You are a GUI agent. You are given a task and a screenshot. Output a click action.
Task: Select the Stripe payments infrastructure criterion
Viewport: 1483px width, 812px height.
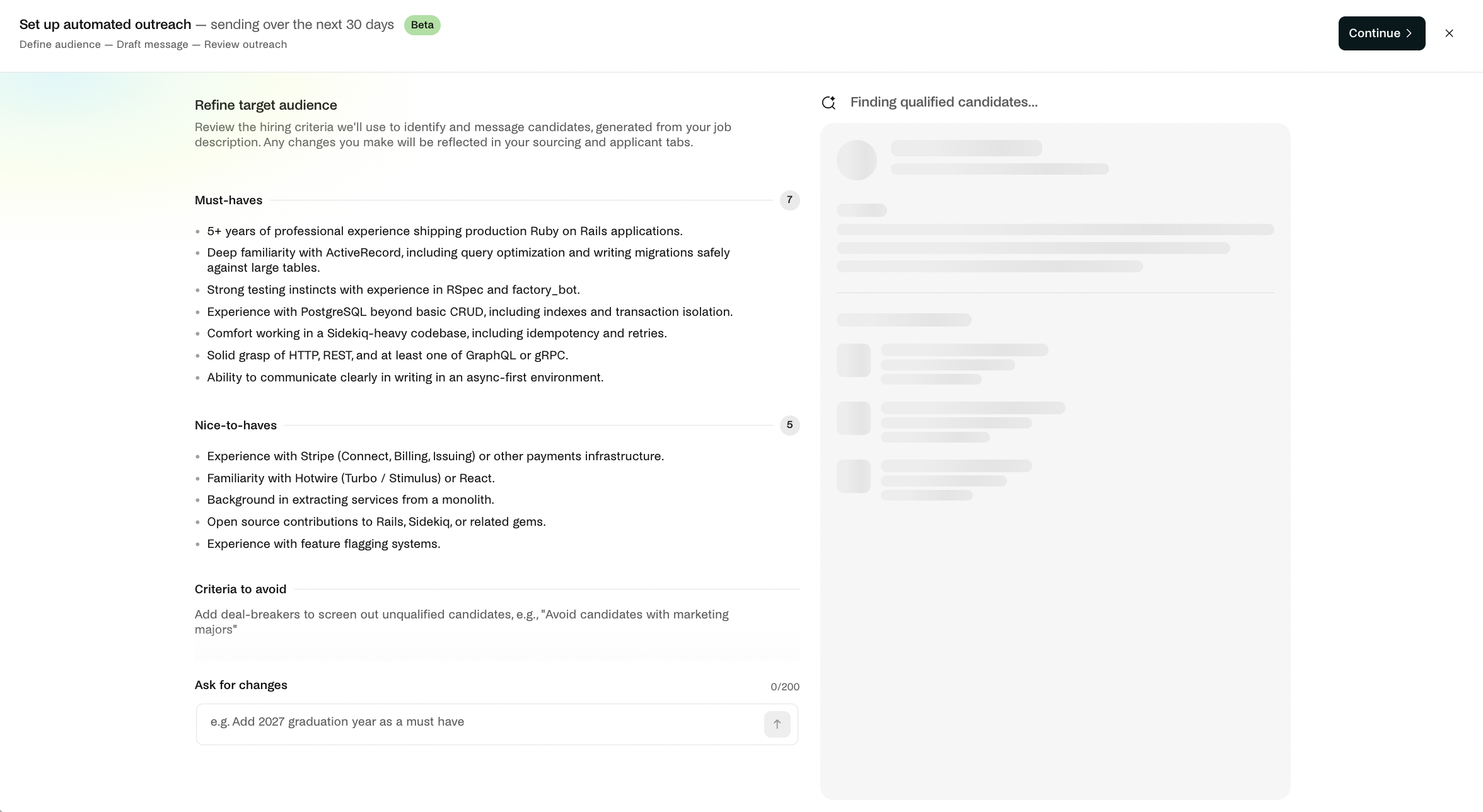pyautogui.click(x=435, y=456)
